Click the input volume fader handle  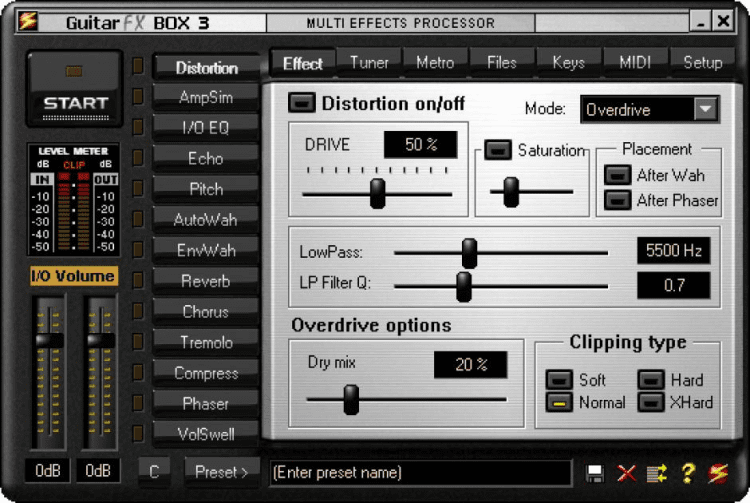click(49, 340)
